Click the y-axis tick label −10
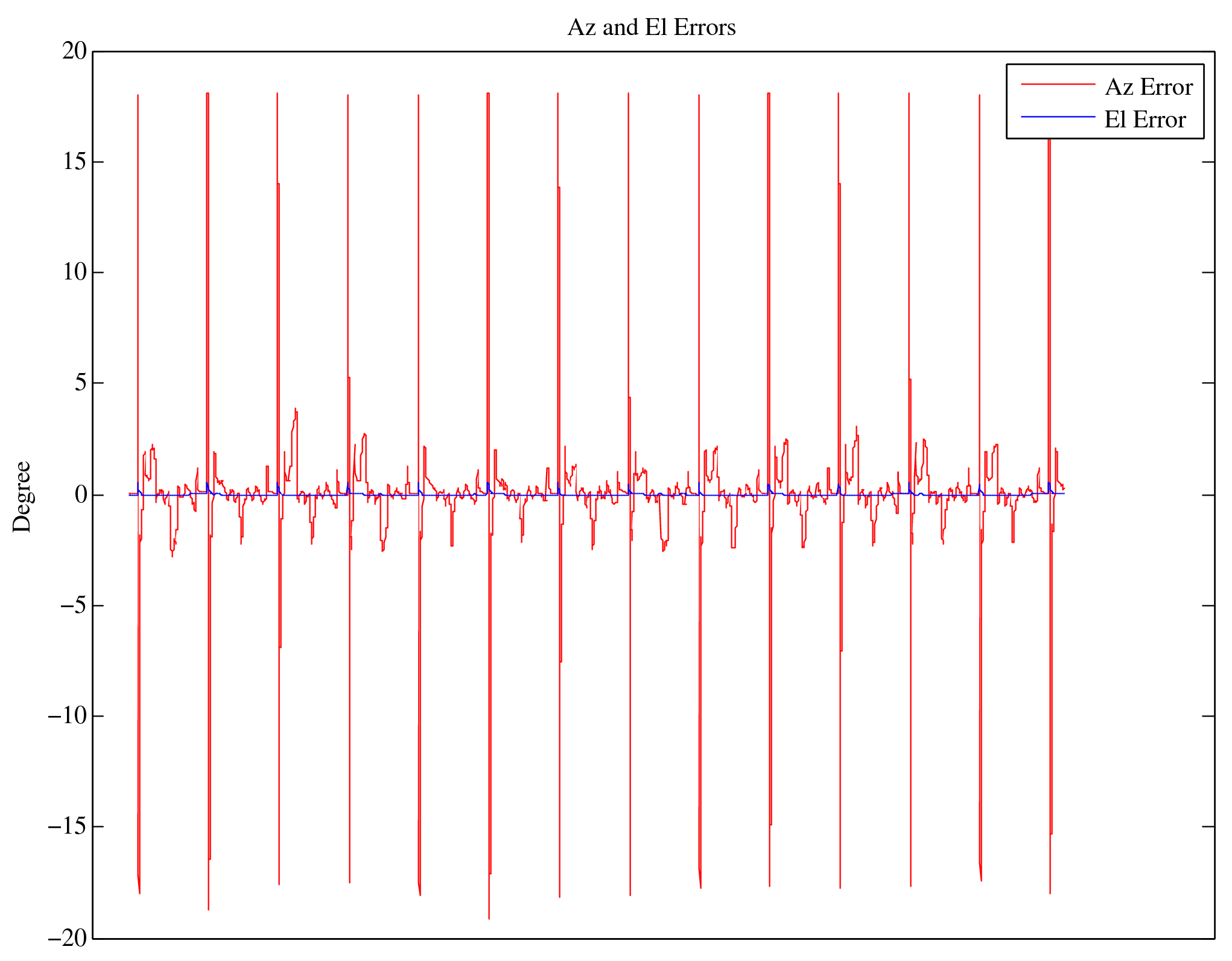This screenshot has width=1232, height=961. (68, 716)
